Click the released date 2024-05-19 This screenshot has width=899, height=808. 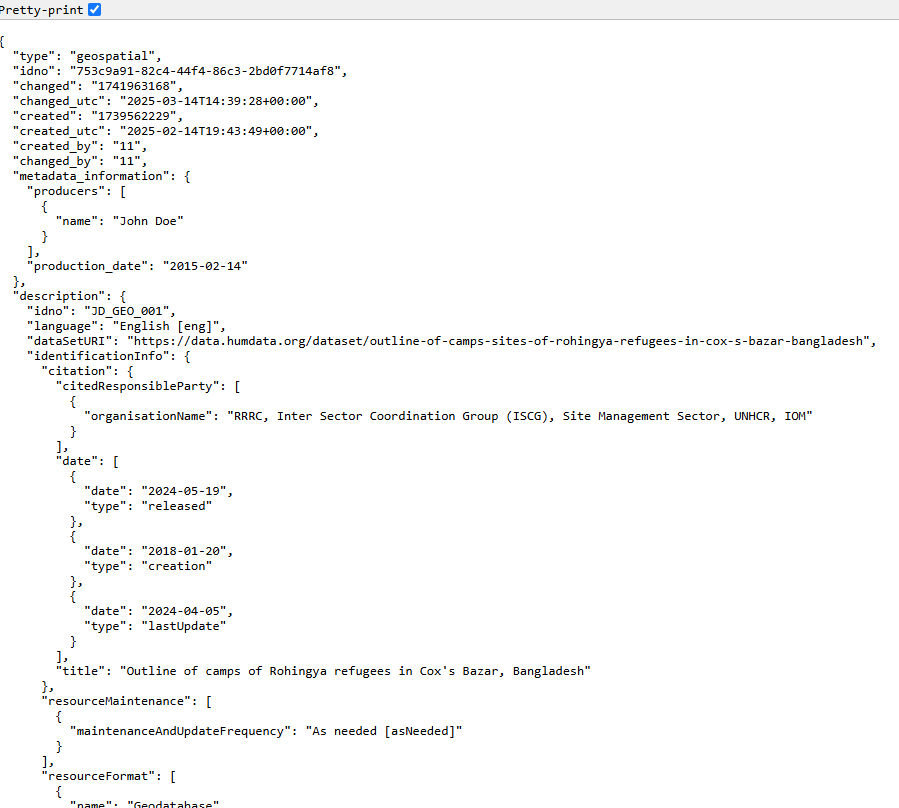coord(187,491)
